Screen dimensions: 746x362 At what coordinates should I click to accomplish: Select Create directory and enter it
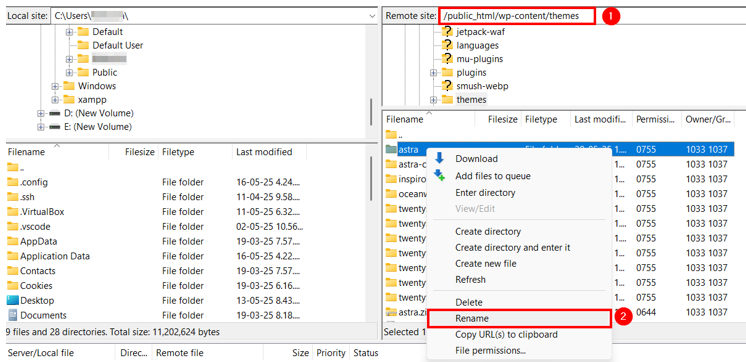tap(512, 248)
